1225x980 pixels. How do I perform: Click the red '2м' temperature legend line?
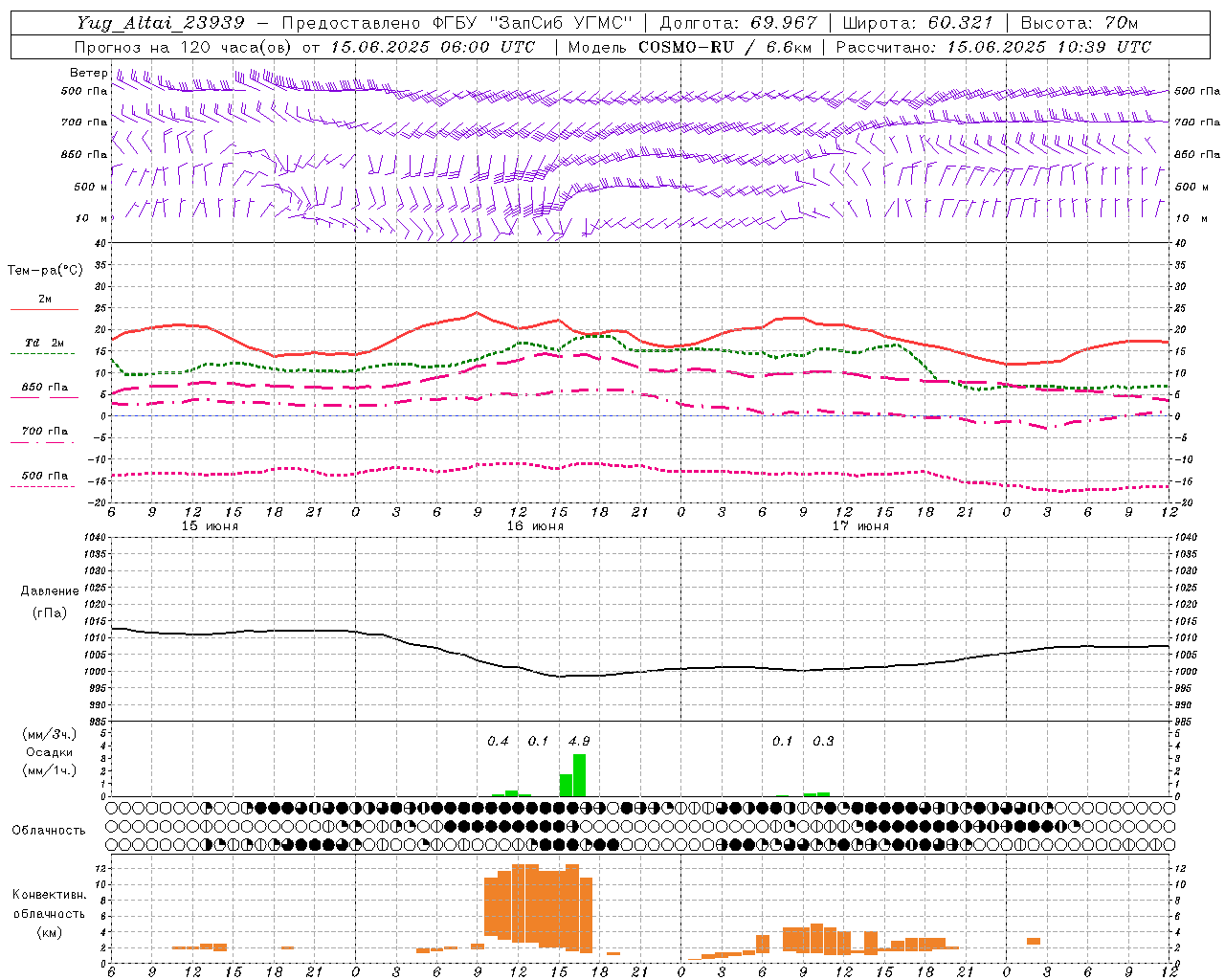pos(44,310)
